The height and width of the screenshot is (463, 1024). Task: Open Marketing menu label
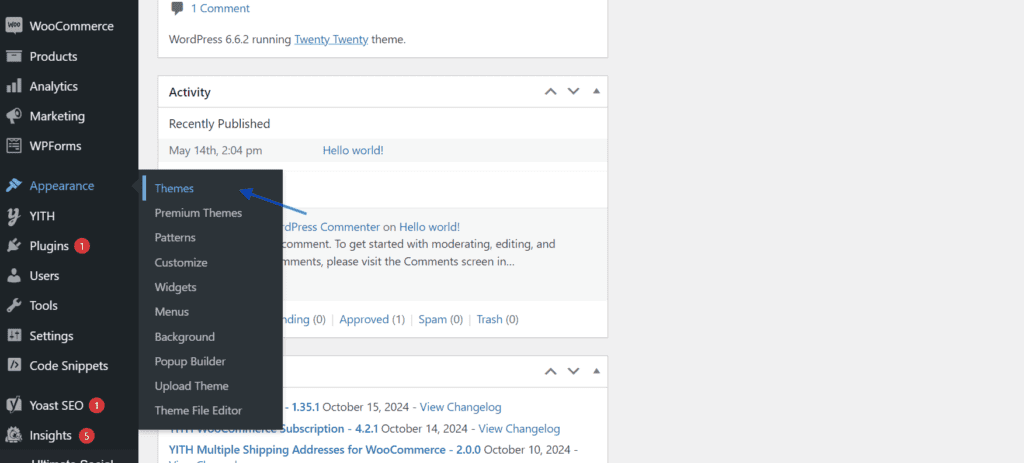(57, 116)
